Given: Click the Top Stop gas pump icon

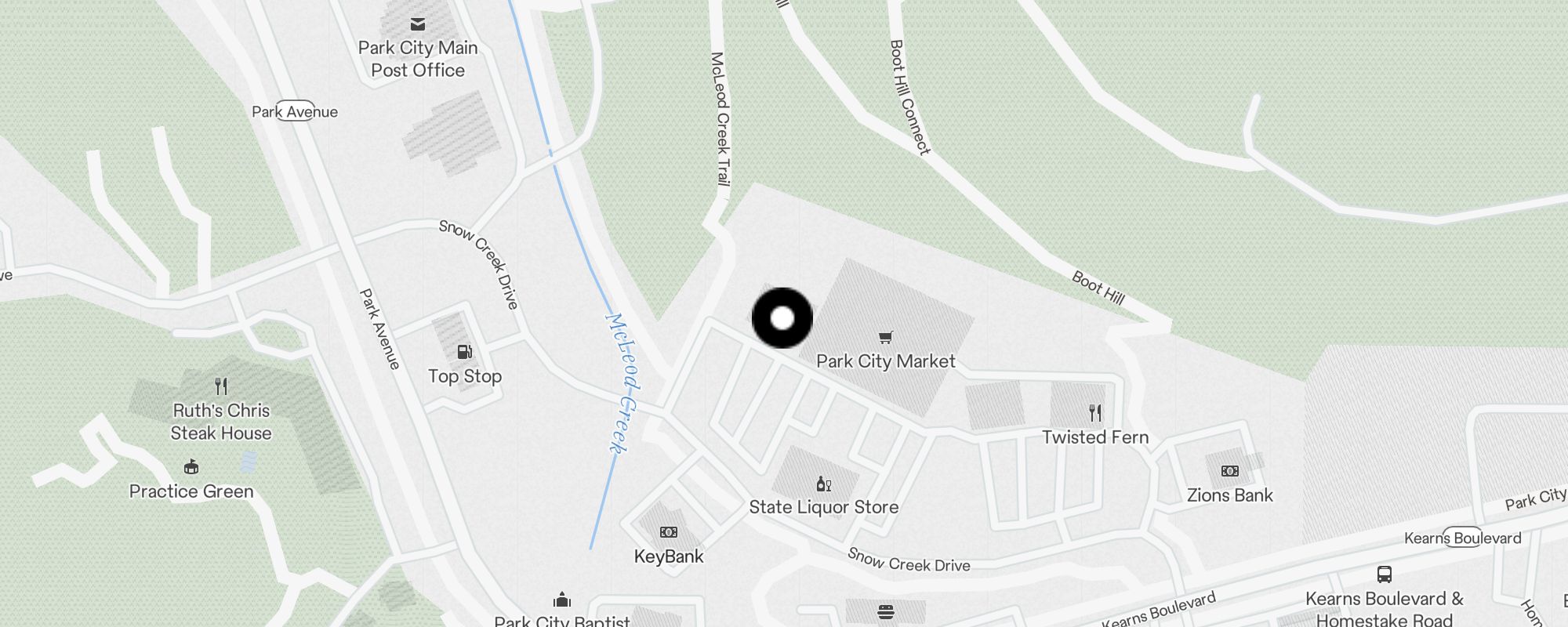Looking at the screenshot, I should [x=464, y=352].
